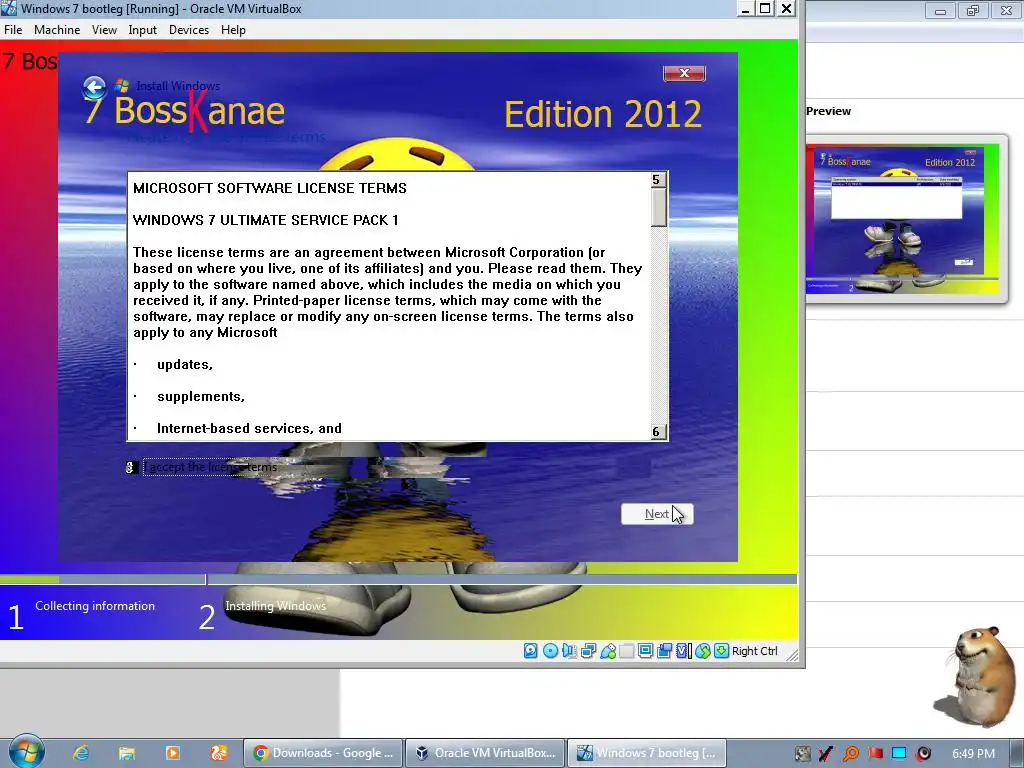This screenshot has height=768, width=1024.
Task: Open the media player taskbar icon
Action: (x=172, y=753)
